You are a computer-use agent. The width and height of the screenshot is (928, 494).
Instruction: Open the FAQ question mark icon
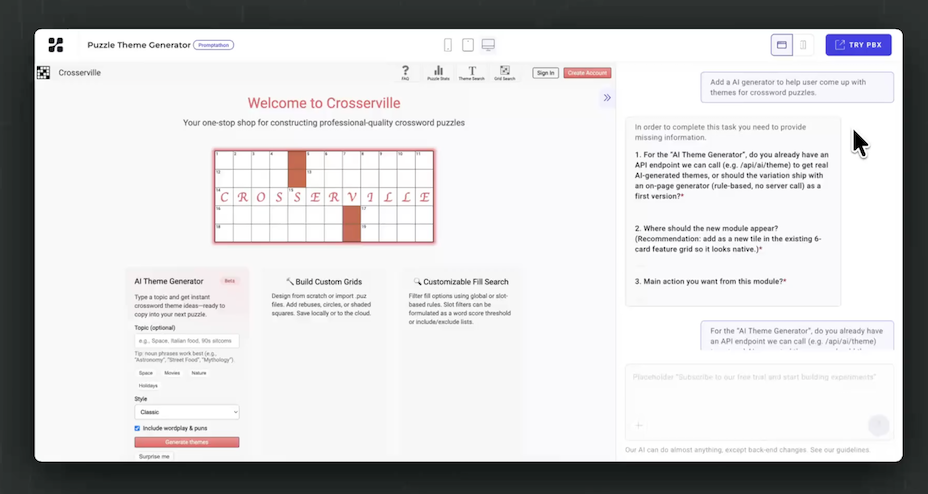(x=405, y=73)
